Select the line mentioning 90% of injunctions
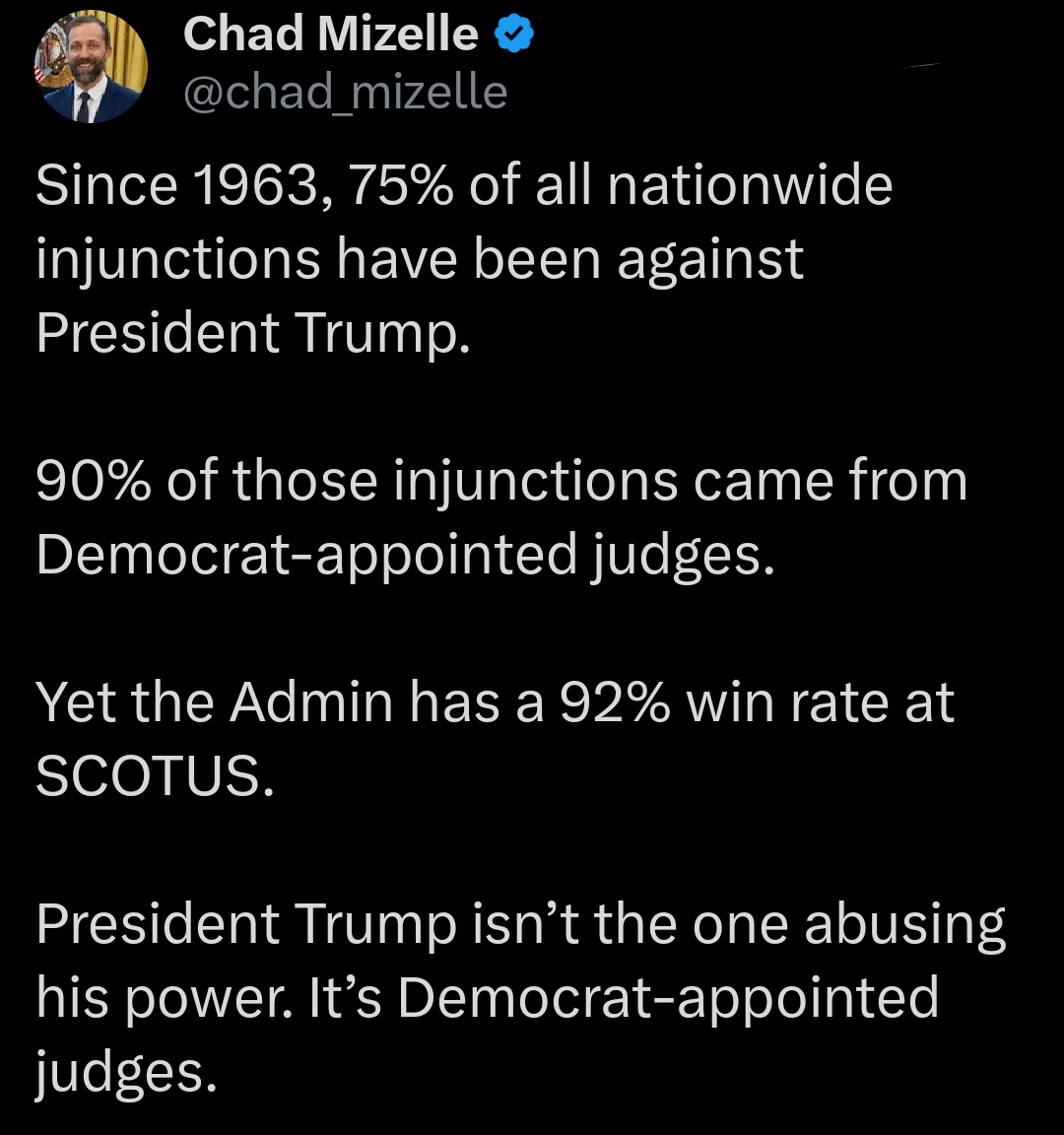 coord(500,480)
